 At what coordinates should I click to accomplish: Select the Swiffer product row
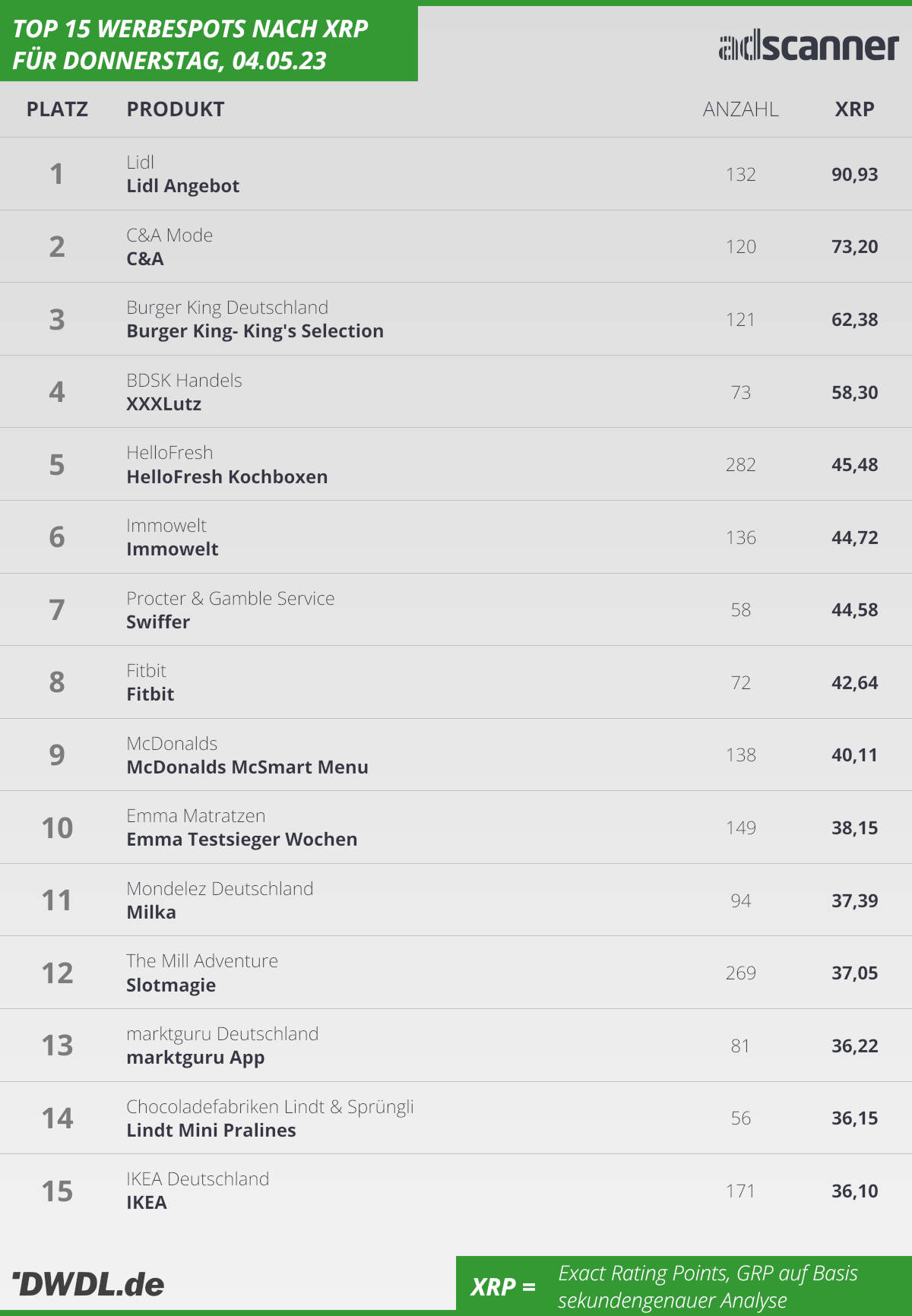[456, 609]
